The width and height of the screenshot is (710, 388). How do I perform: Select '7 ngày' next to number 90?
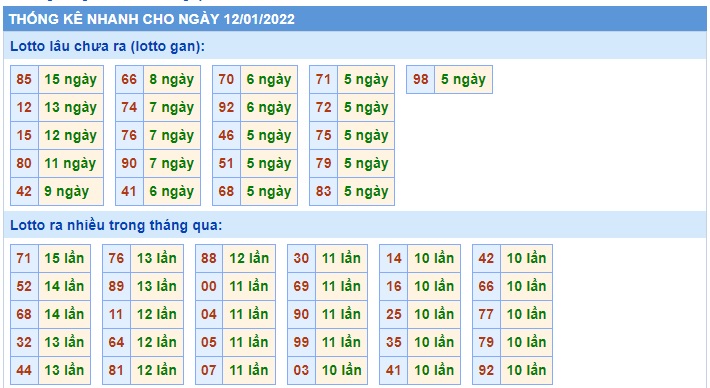pyautogui.click(x=172, y=163)
